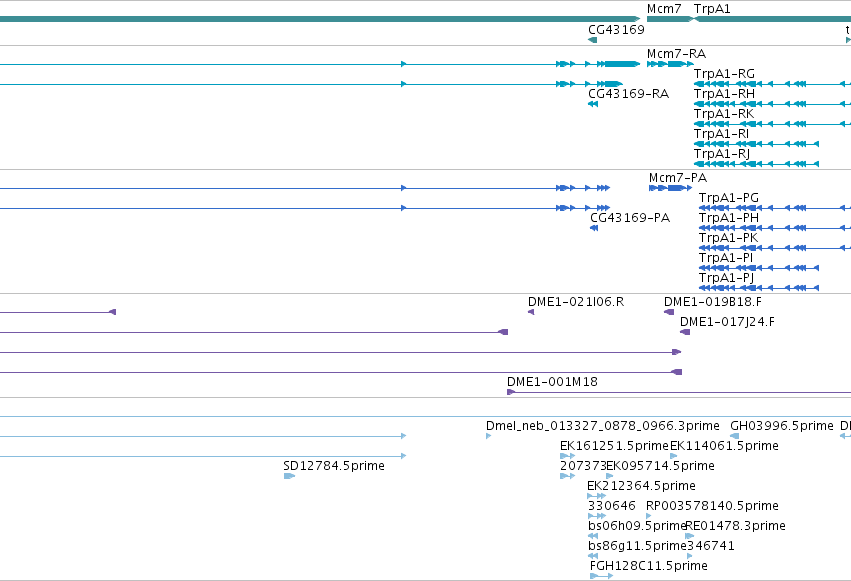Click the CG43169-PA protein label
The height and width of the screenshot is (581, 851).
630,218
